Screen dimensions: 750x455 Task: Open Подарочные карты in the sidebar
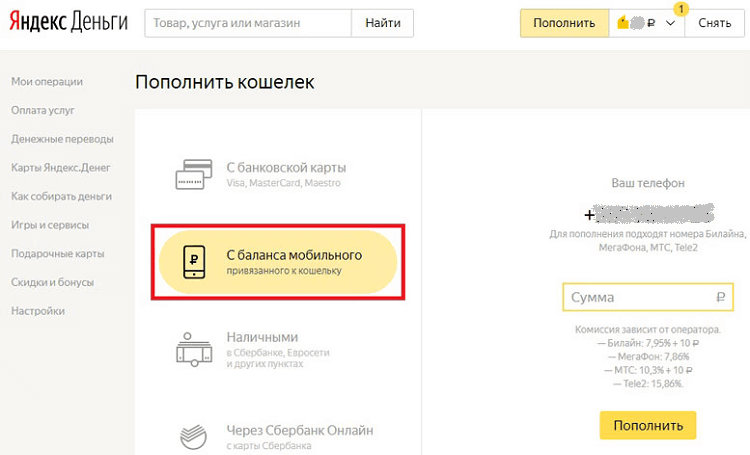pyautogui.click(x=58, y=254)
